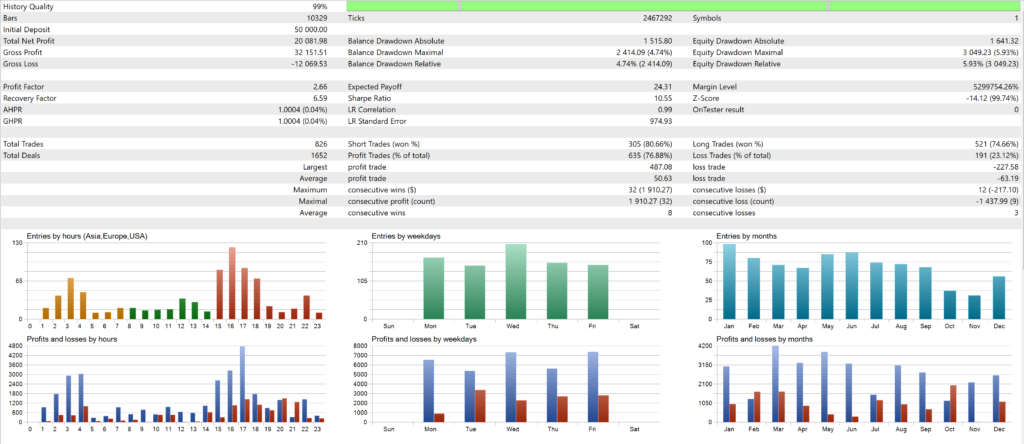Click the Initial Deposit value '50 000.00'
1024x444 pixels.
(x=312, y=29)
